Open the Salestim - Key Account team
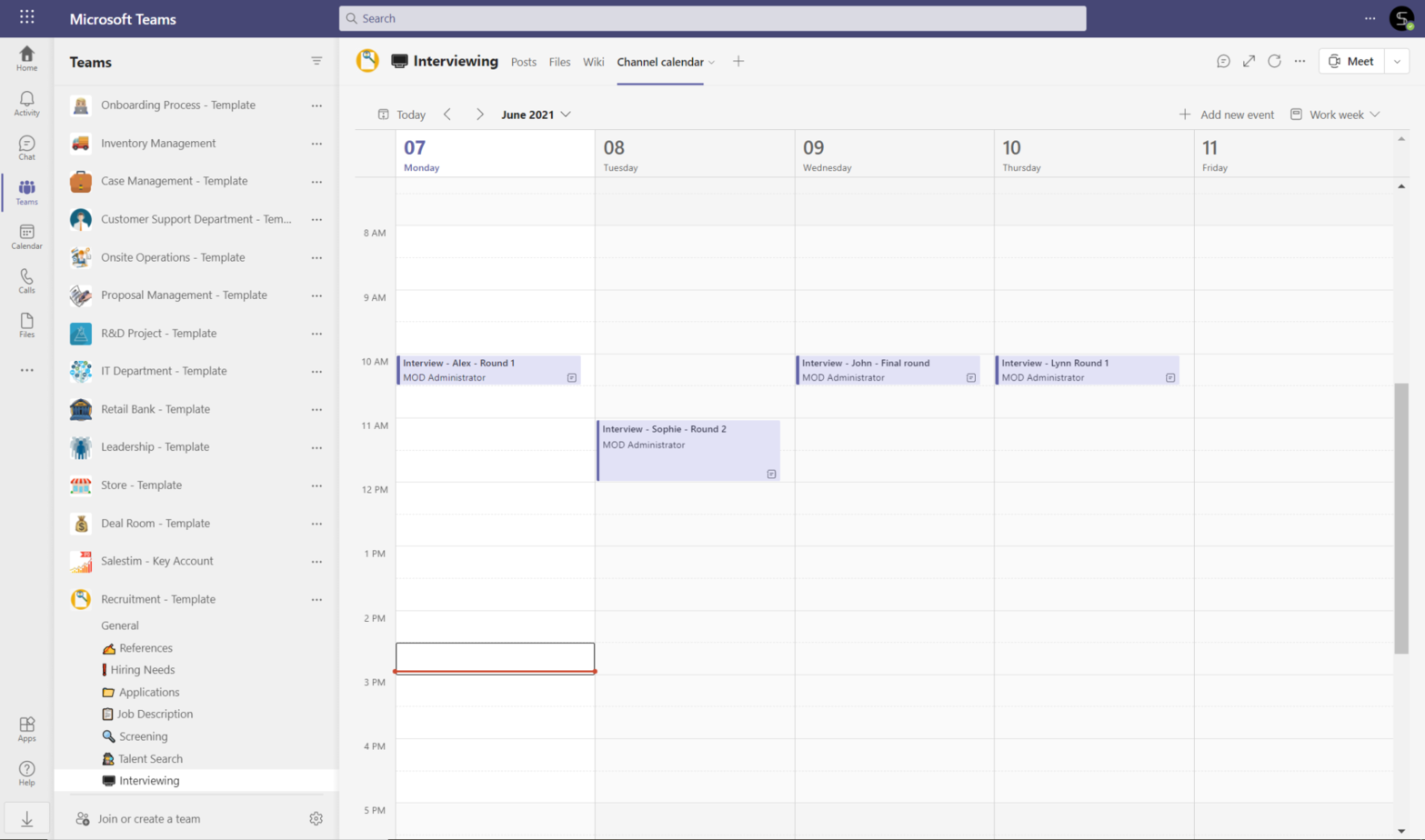 [x=156, y=561]
